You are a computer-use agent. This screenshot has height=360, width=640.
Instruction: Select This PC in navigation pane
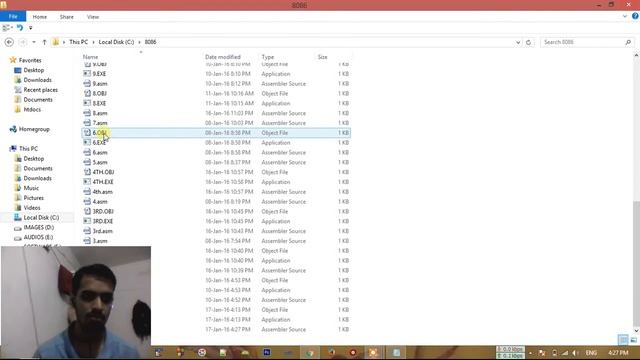click(28, 149)
